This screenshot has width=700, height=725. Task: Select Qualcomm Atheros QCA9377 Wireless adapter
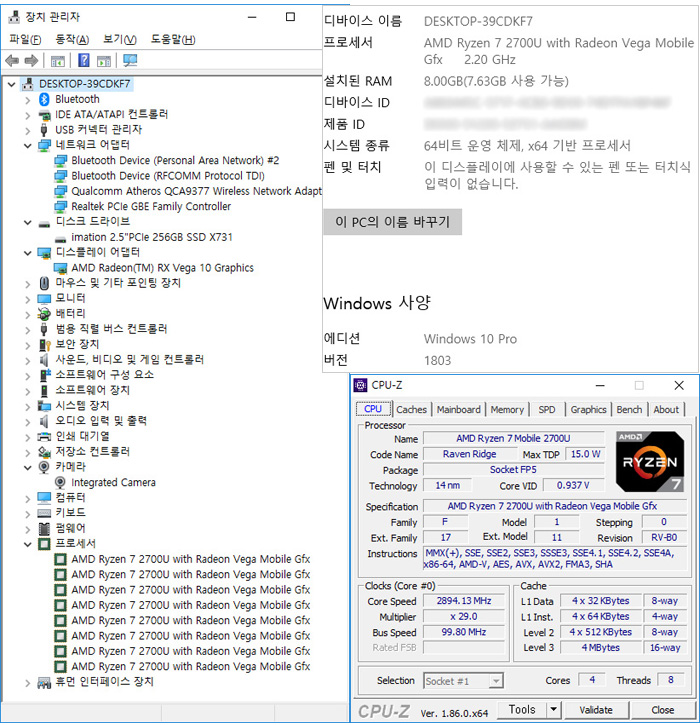click(x=196, y=191)
